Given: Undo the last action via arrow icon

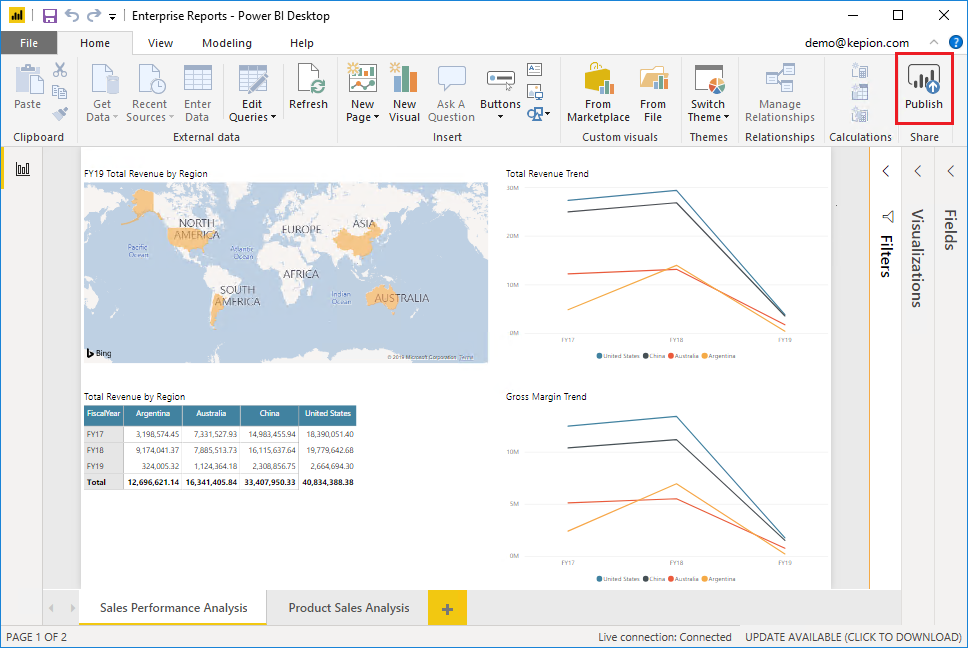Looking at the screenshot, I should 72,15.
